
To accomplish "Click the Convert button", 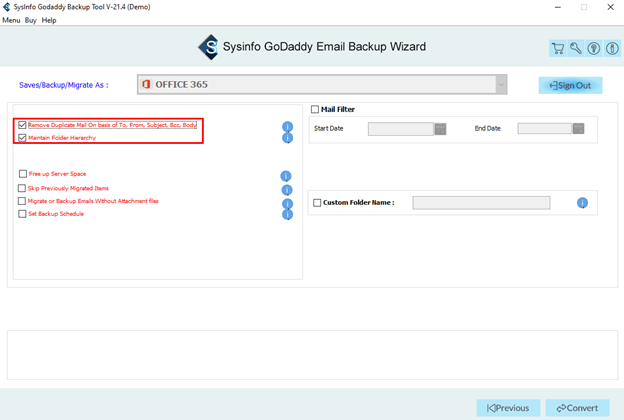I will click(x=577, y=408).
